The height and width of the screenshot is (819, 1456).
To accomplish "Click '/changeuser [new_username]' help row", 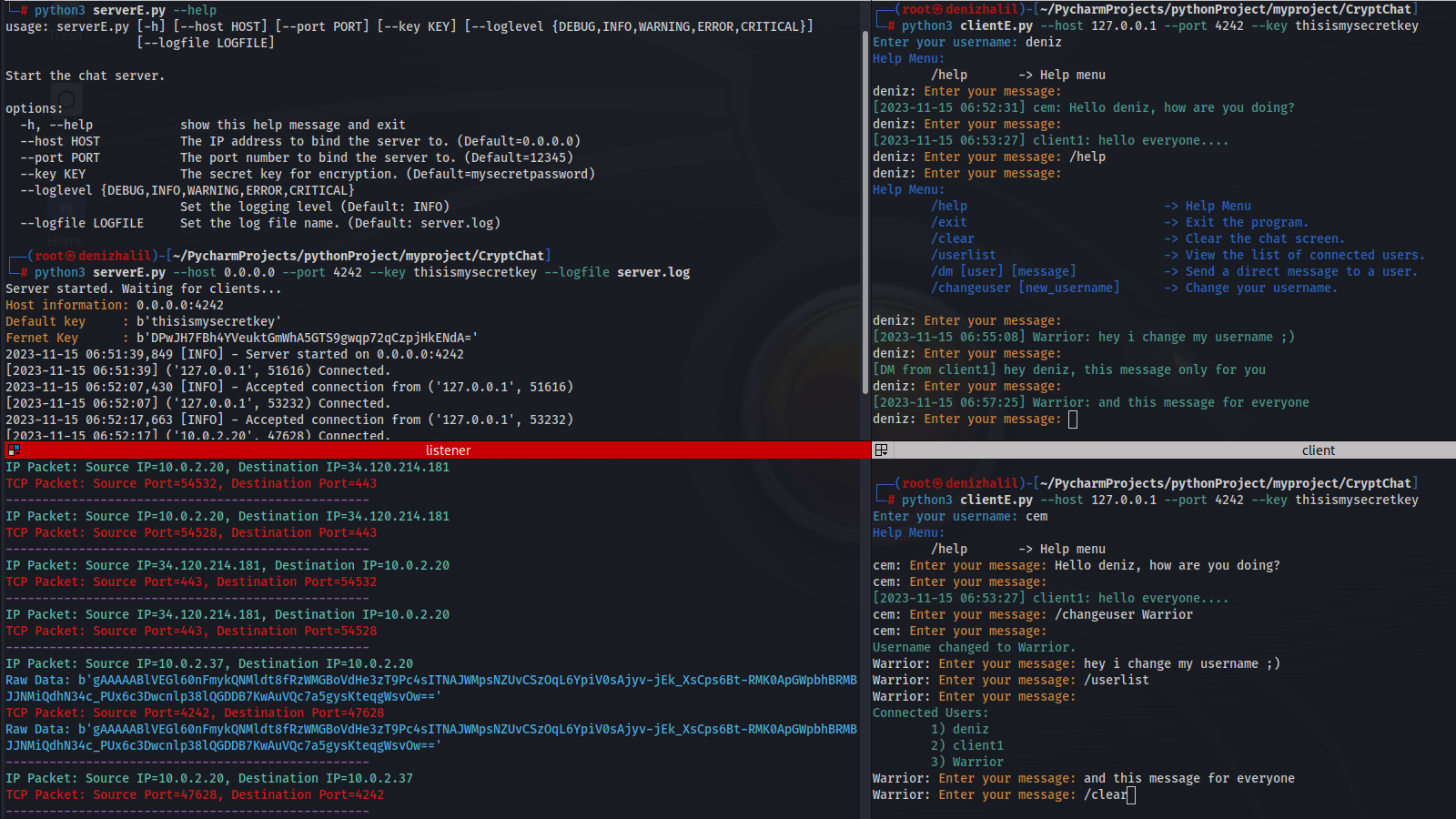I will (1135, 288).
